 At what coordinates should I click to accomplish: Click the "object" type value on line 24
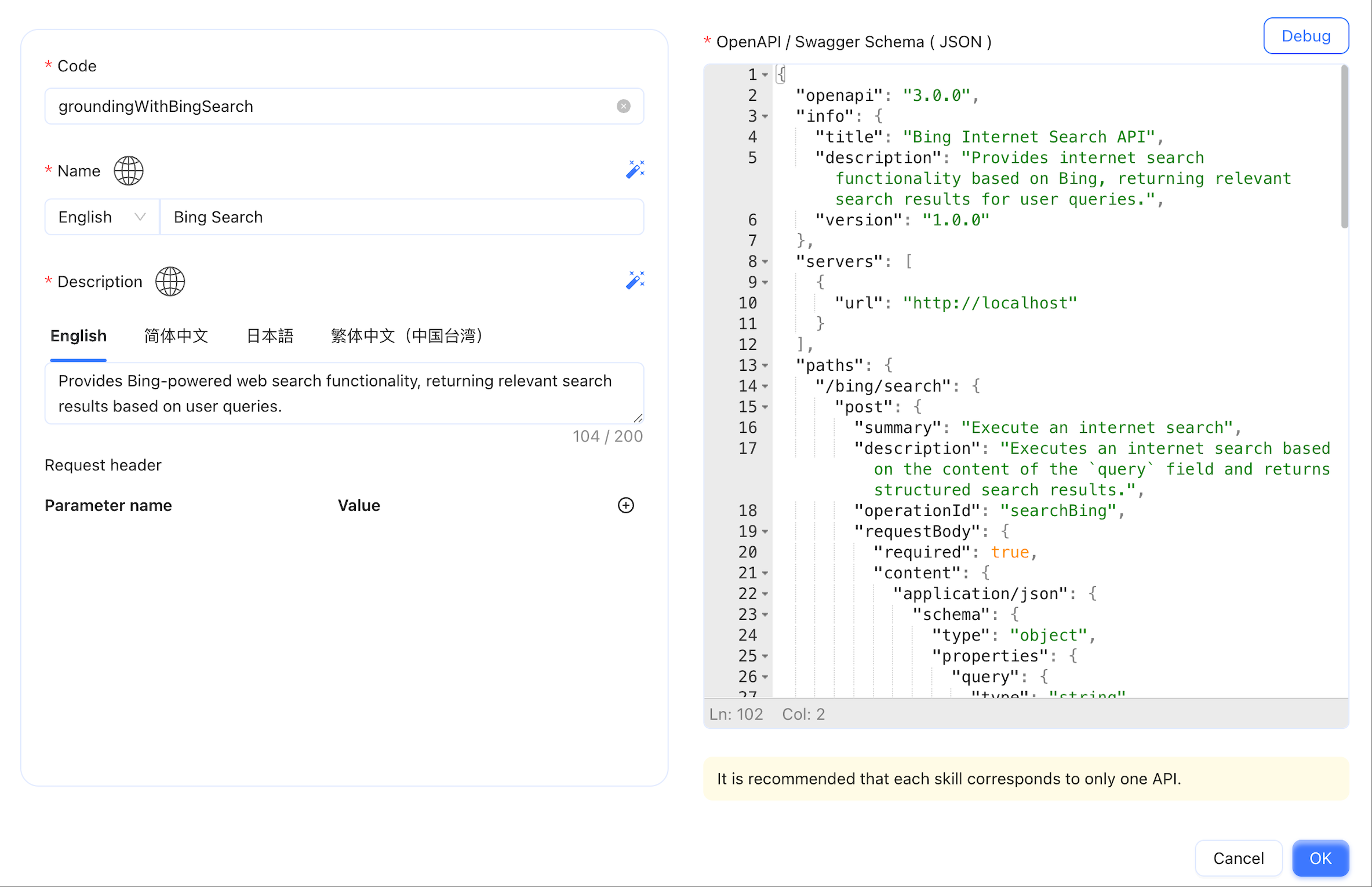1048,636
